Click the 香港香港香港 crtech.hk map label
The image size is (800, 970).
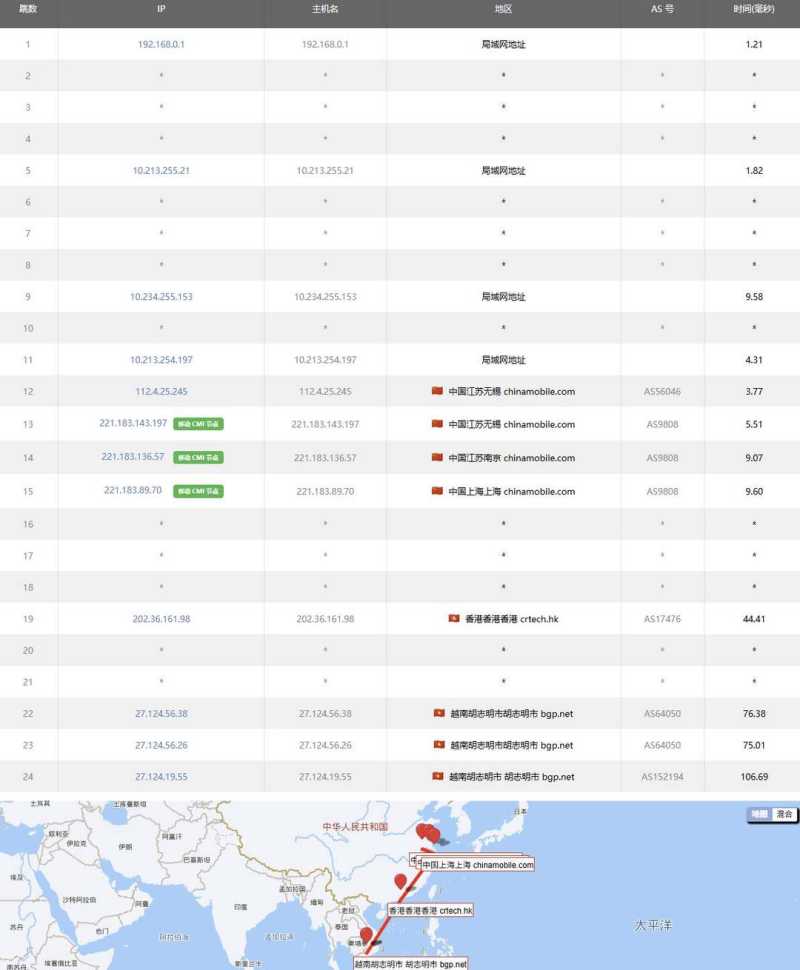(x=430, y=911)
